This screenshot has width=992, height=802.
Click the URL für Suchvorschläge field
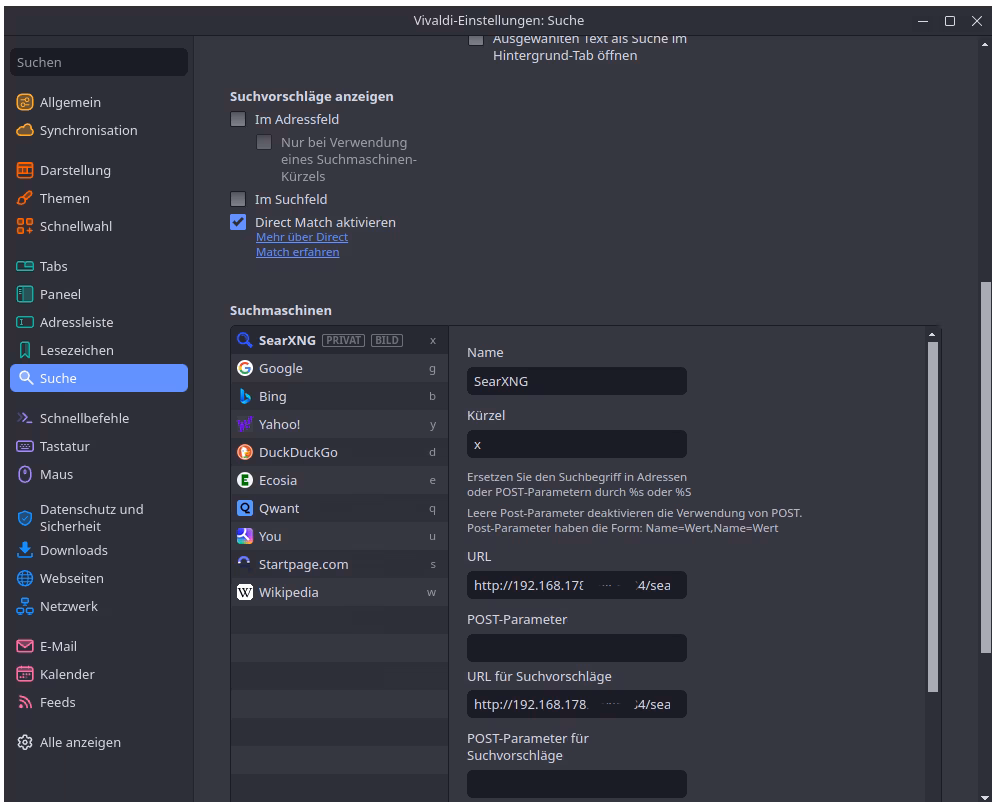576,704
